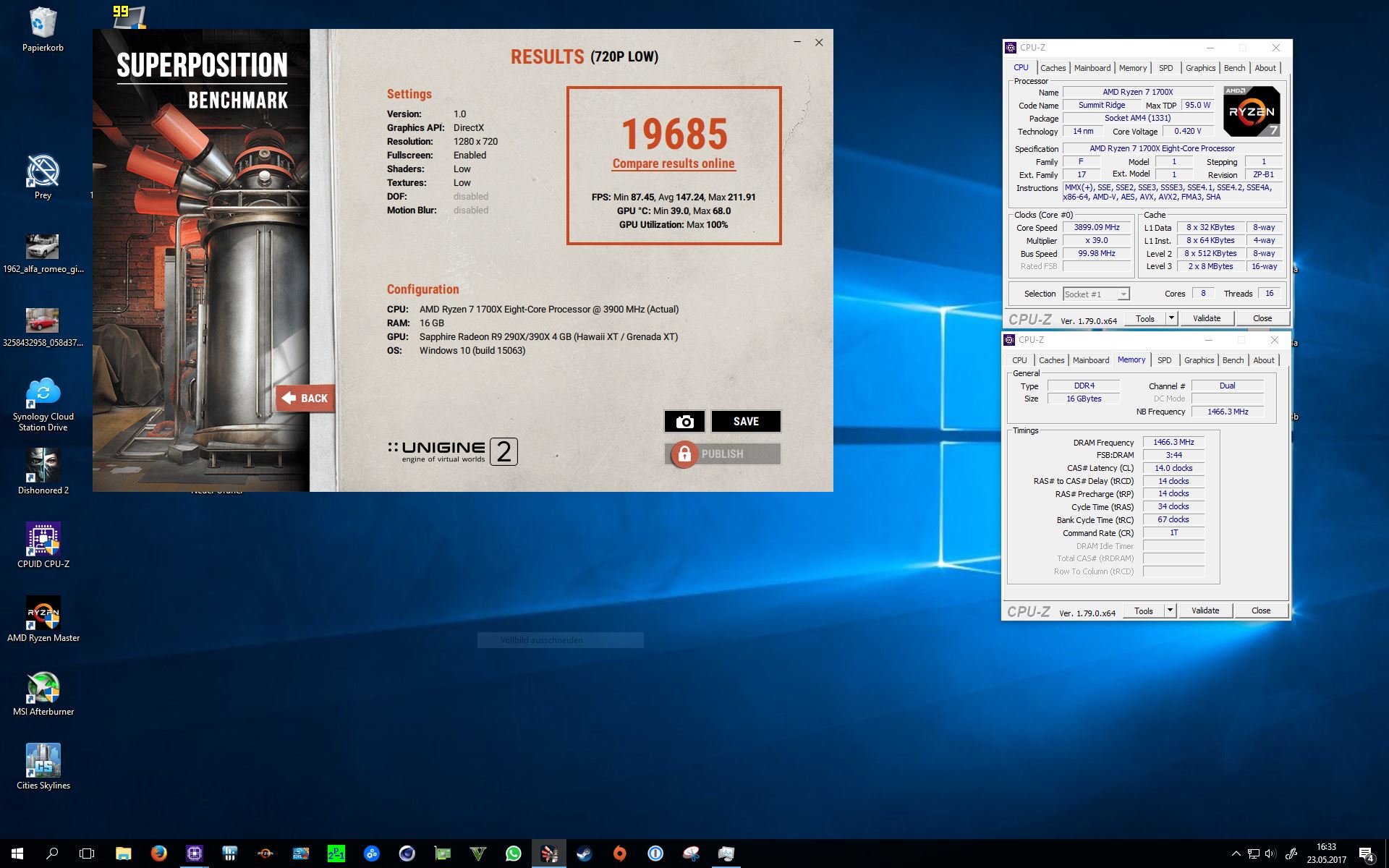This screenshot has height=868, width=1389.
Task: Open Tools dropdown arrow in top CPU-Z
Action: [1171, 318]
